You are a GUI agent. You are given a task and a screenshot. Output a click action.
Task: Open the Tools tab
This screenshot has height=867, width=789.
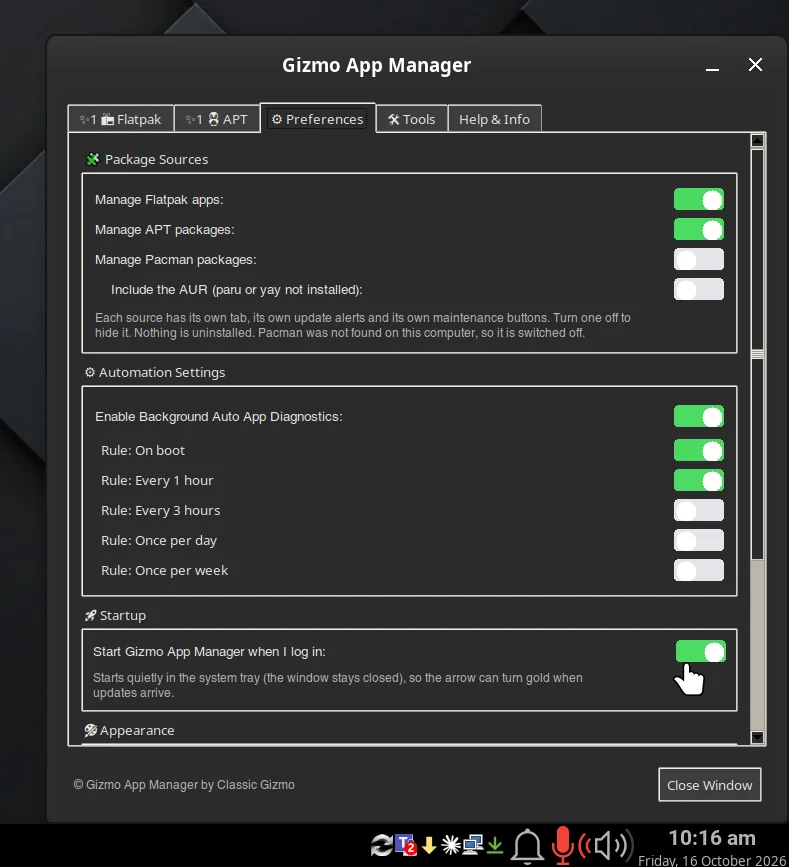pos(411,119)
